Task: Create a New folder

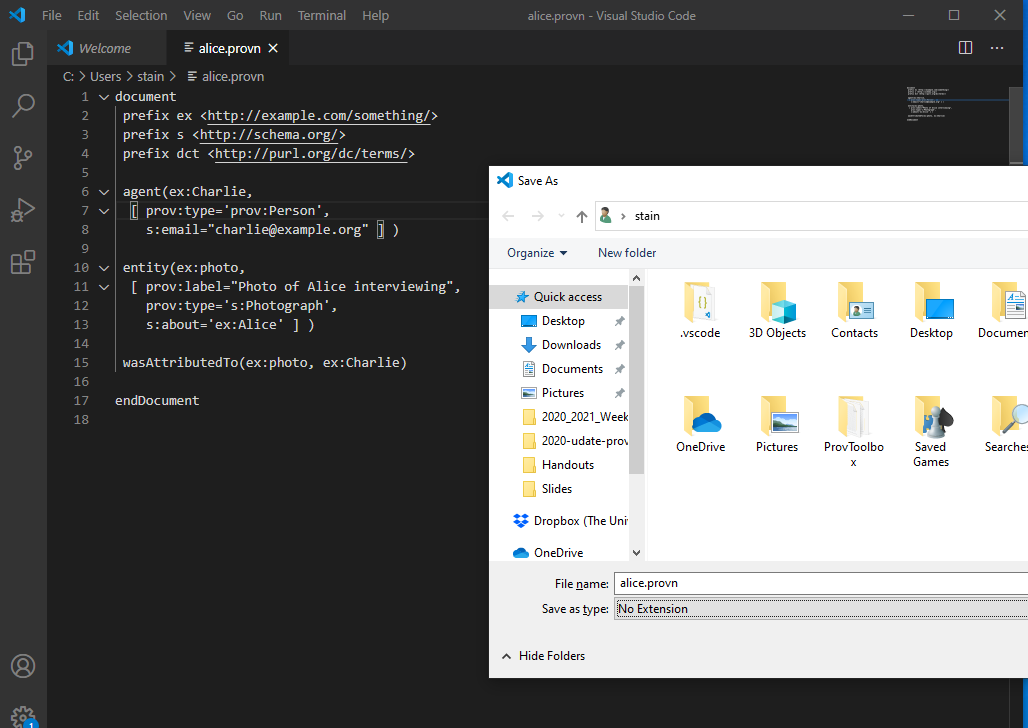Action: pyautogui.click(x=627, y=253)
